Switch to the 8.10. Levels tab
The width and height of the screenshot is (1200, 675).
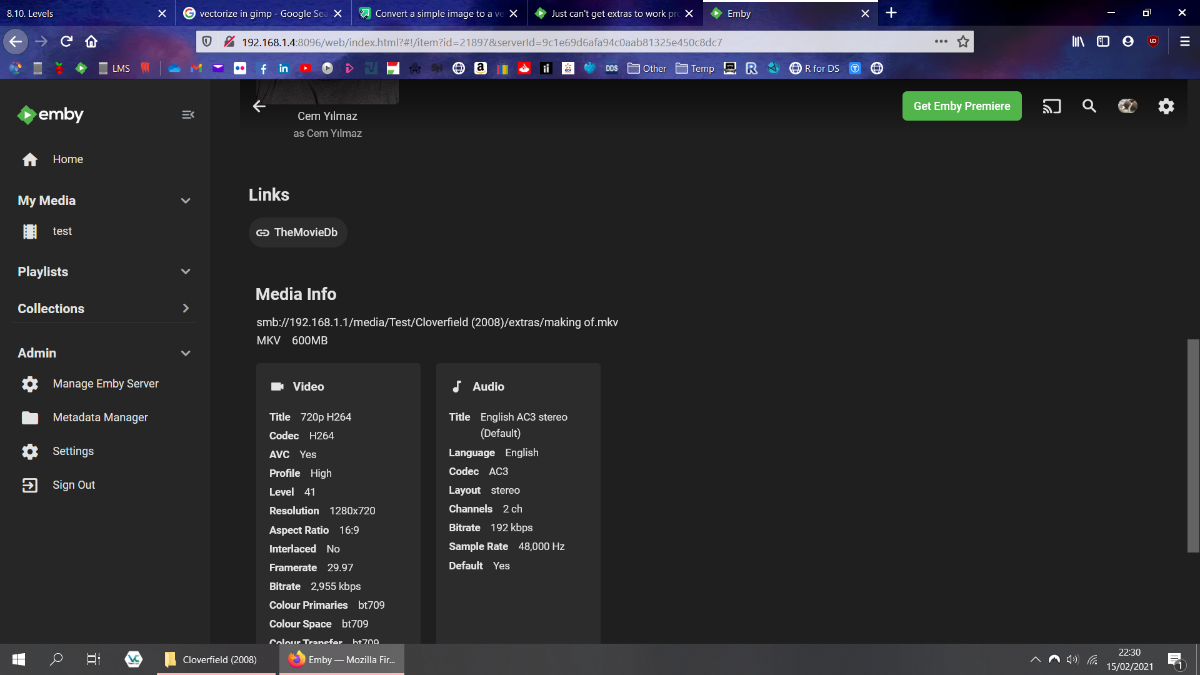[82, 14]
